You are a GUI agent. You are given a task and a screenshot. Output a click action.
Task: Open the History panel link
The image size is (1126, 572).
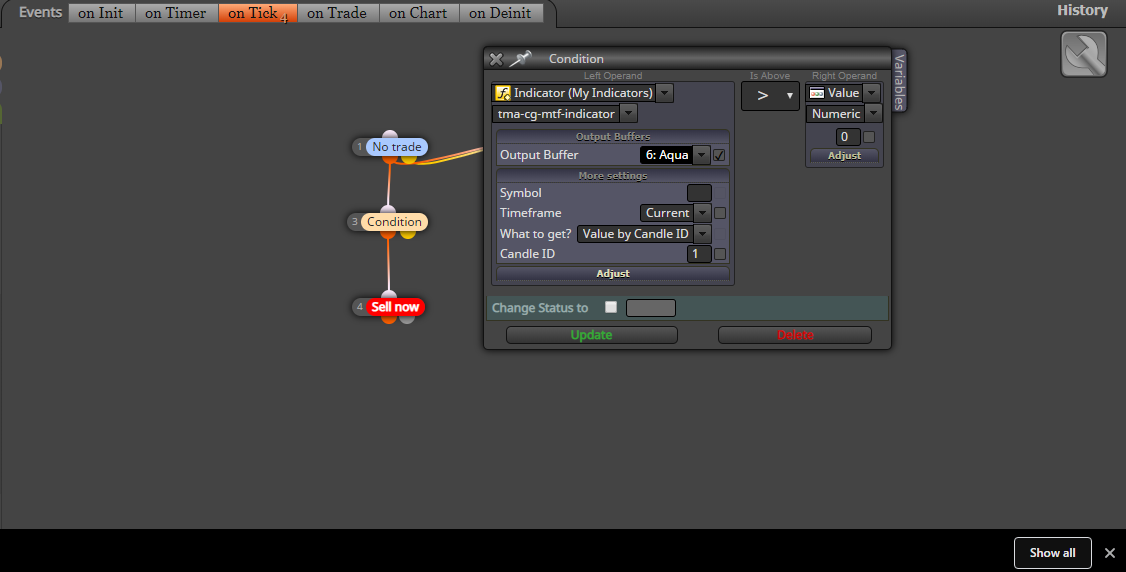click(x=1082, y=10)
